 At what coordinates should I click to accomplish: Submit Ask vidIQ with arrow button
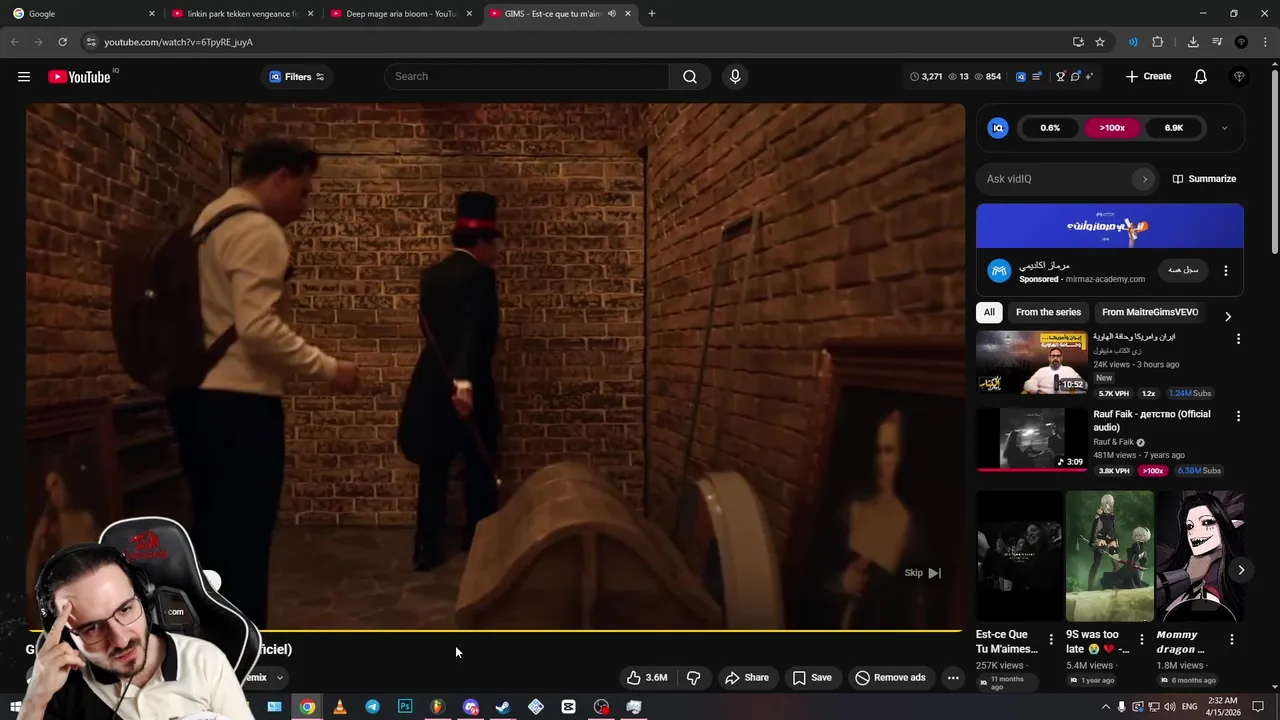tap(1144, 179)
